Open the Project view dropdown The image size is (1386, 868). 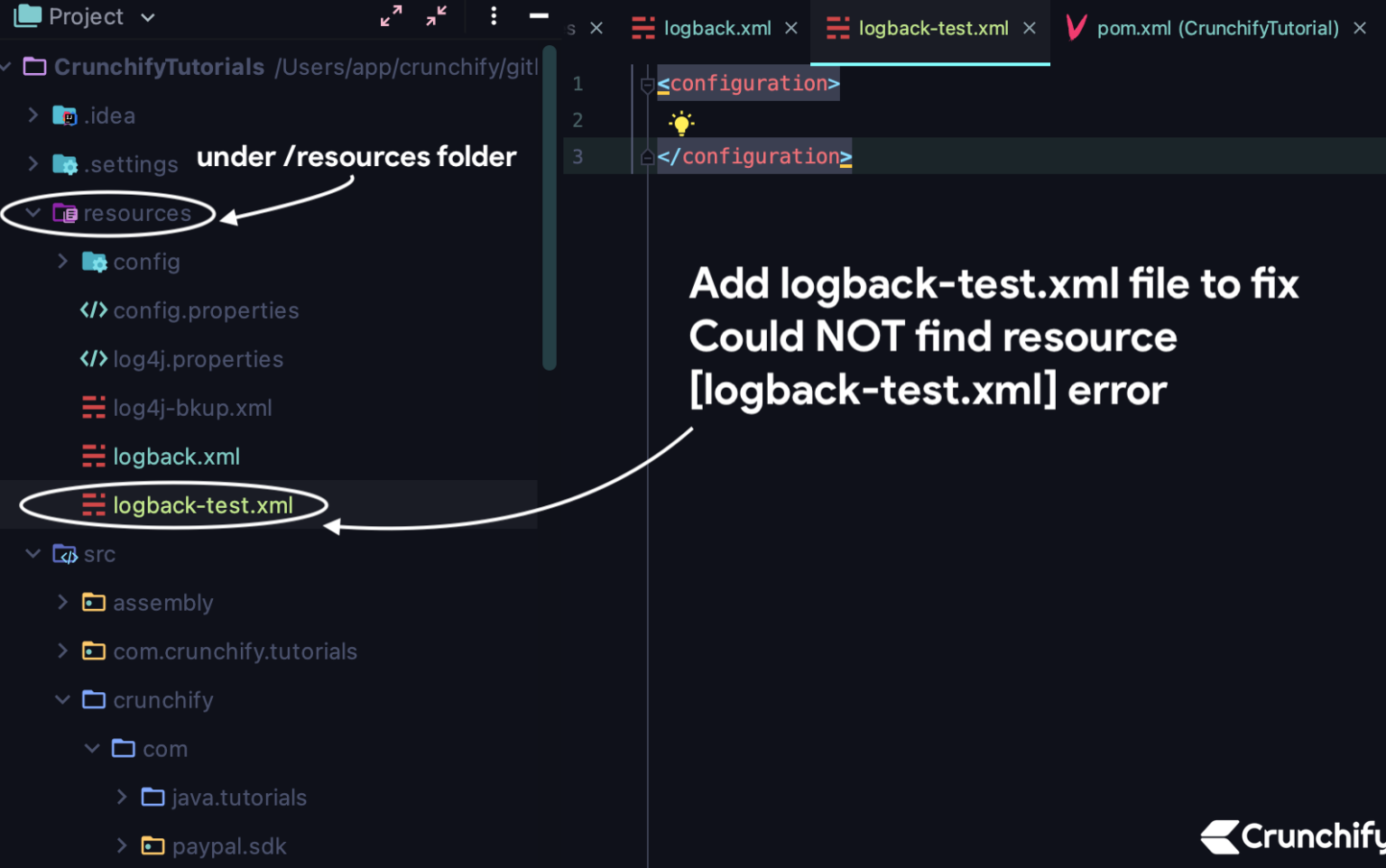(x=146, y=16)
